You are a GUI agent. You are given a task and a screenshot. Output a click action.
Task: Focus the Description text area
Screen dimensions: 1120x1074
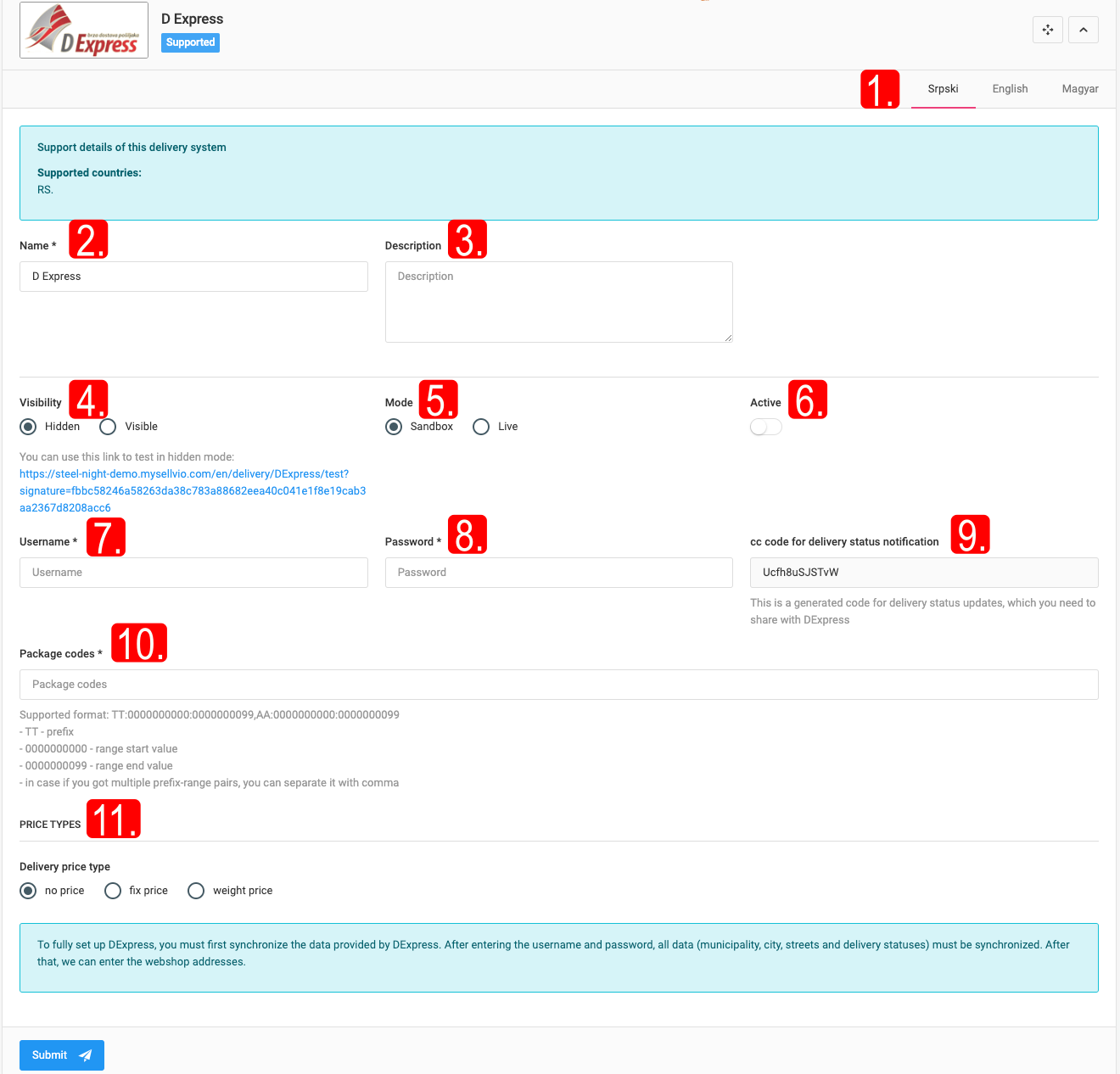558,302
